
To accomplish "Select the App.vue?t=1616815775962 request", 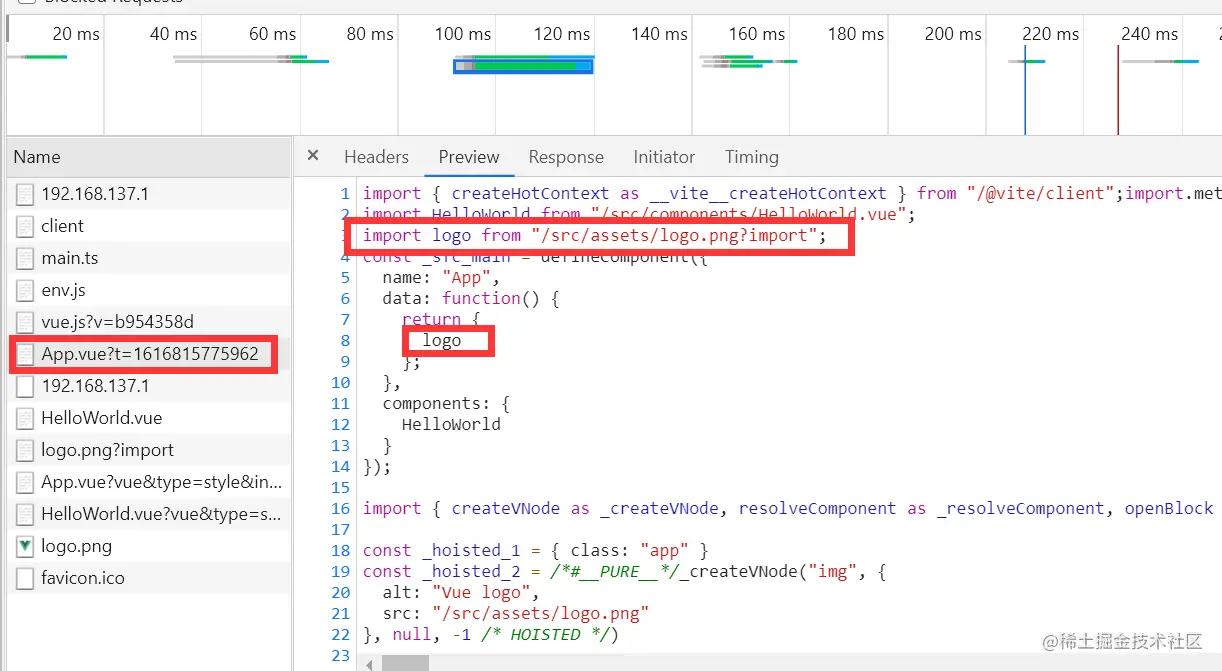I will click(x=149, y=354).
